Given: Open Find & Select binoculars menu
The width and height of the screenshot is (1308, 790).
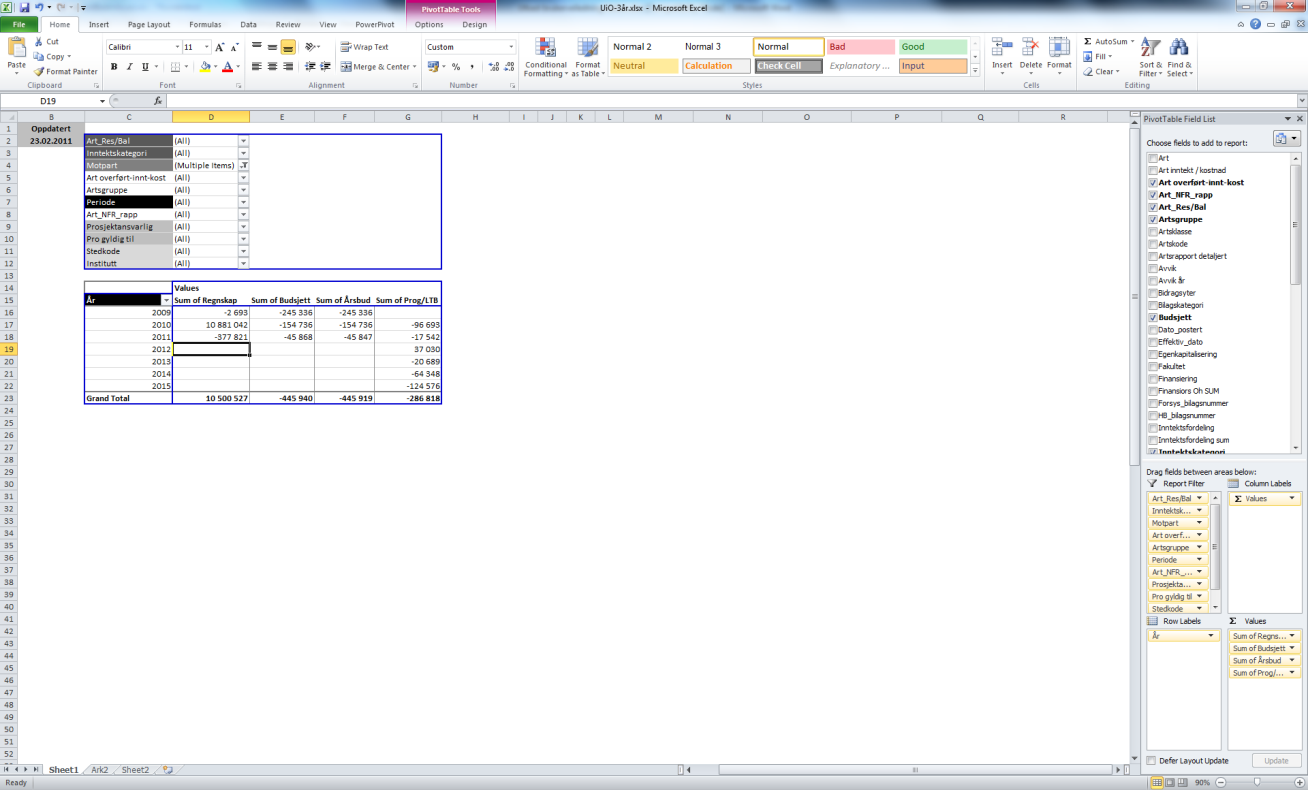Looking at the screenshot, I should pyautogui.click(x=1179, y=58).
